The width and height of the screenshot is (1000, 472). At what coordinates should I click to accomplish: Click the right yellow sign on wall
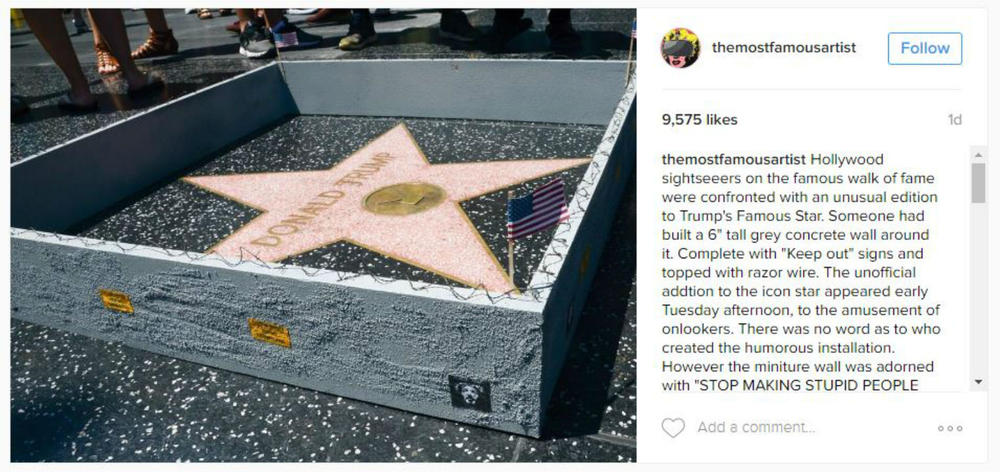click(270, 333)
